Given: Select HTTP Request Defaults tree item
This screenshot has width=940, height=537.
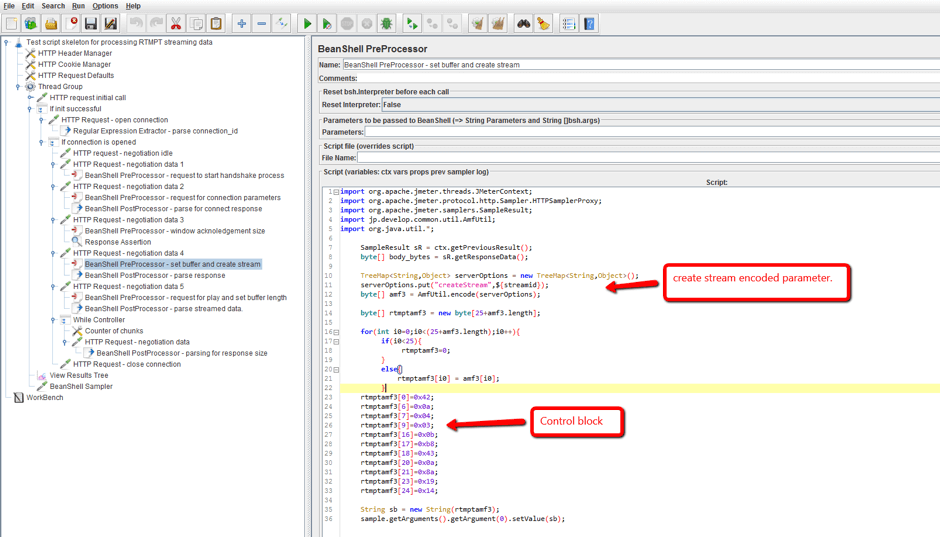Looking at the screenshot, I should click(76, 76).
